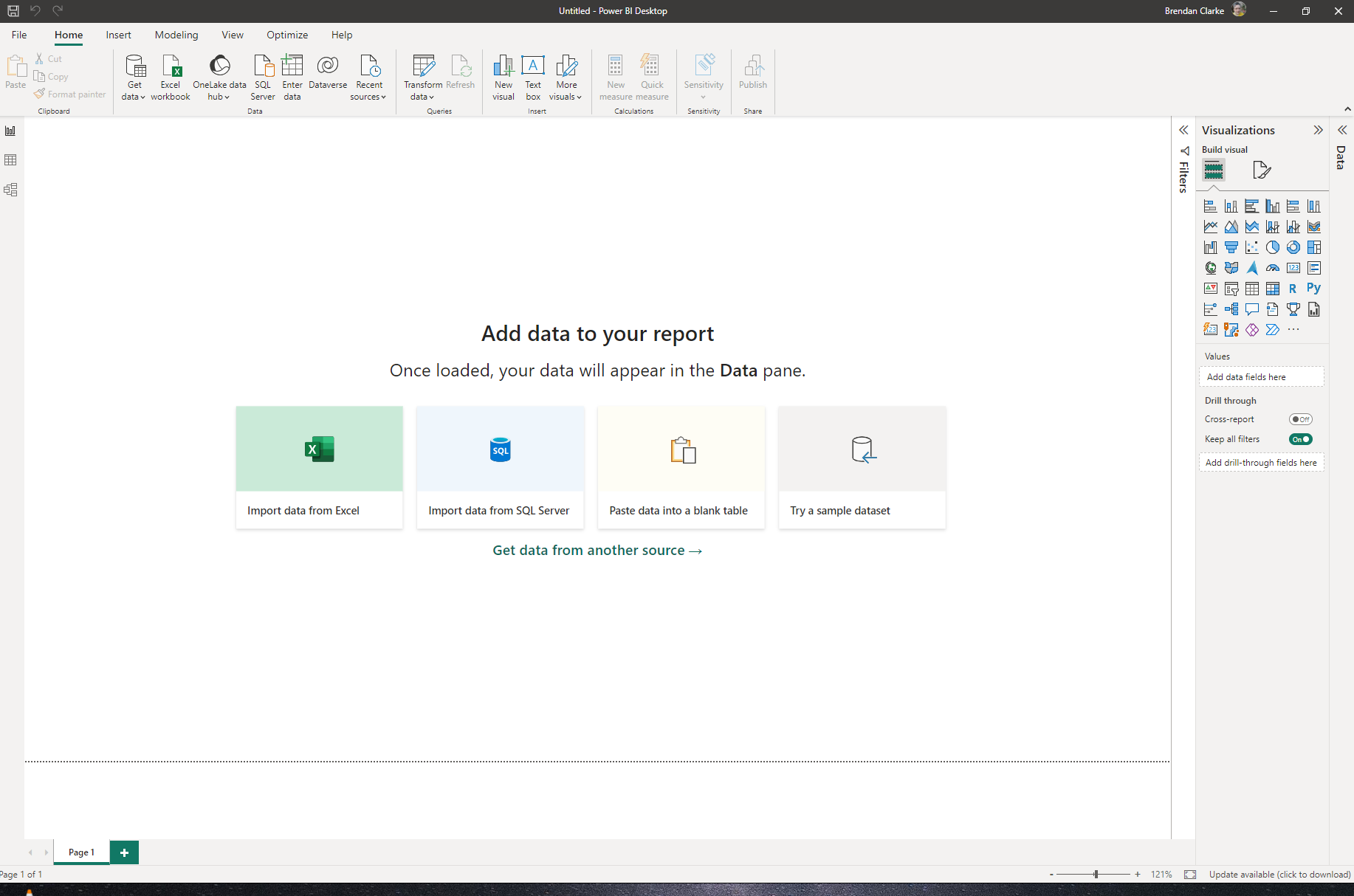
Task: Expand the Data pane chevron
Action: coord(1342,130)
